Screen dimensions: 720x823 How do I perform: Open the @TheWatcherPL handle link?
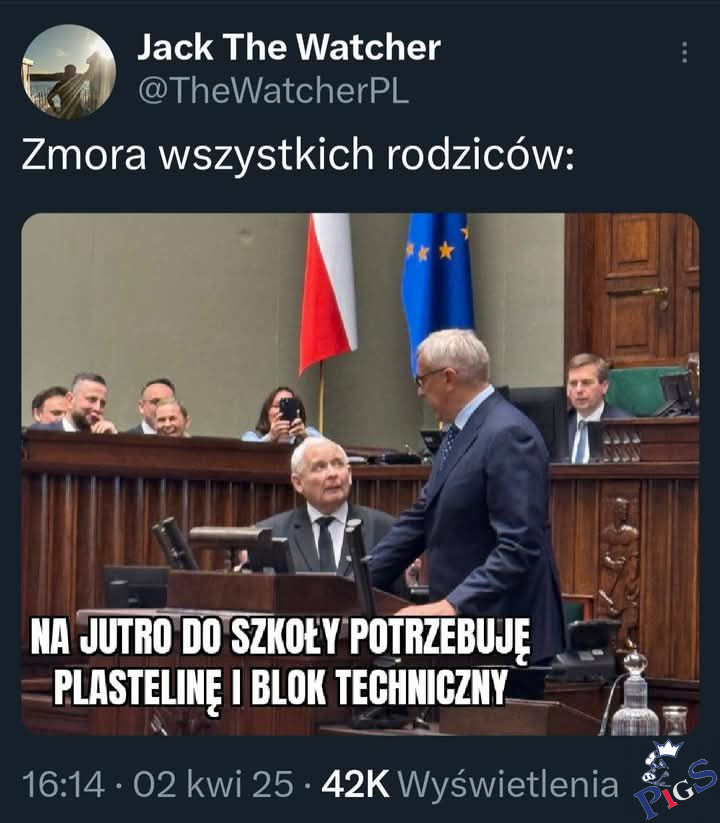[273, 90]
